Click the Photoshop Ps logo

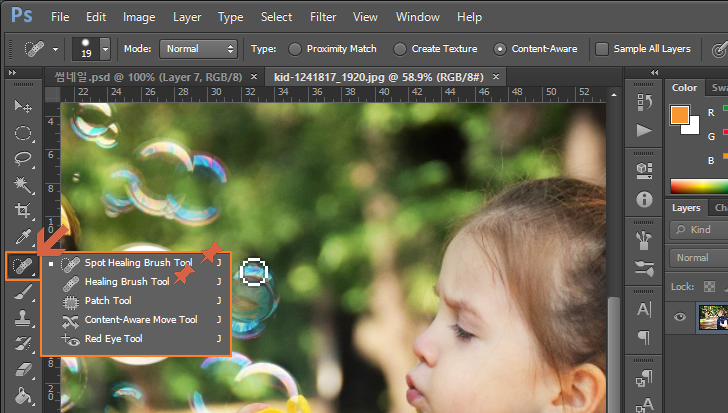pyautogui.click(x=22, y=15)
